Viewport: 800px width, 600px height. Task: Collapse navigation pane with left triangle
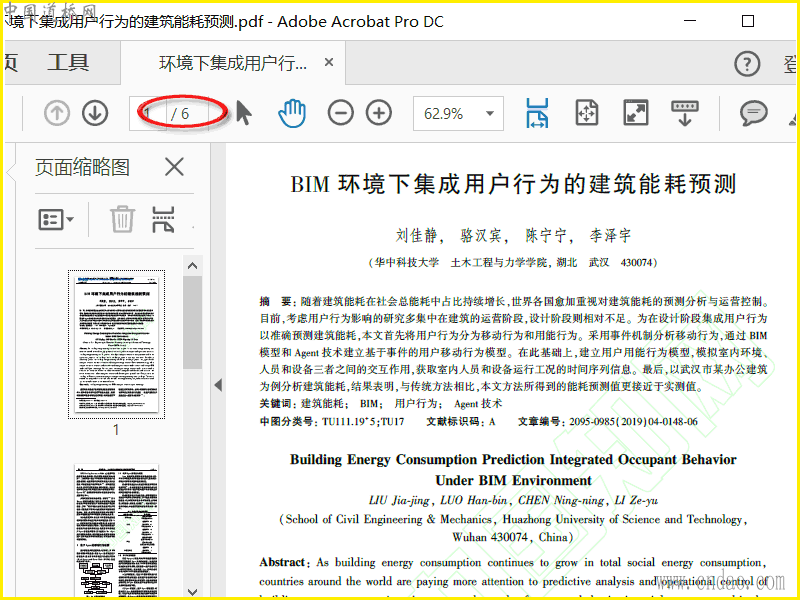pyautogui.click(x=218, y=385)
